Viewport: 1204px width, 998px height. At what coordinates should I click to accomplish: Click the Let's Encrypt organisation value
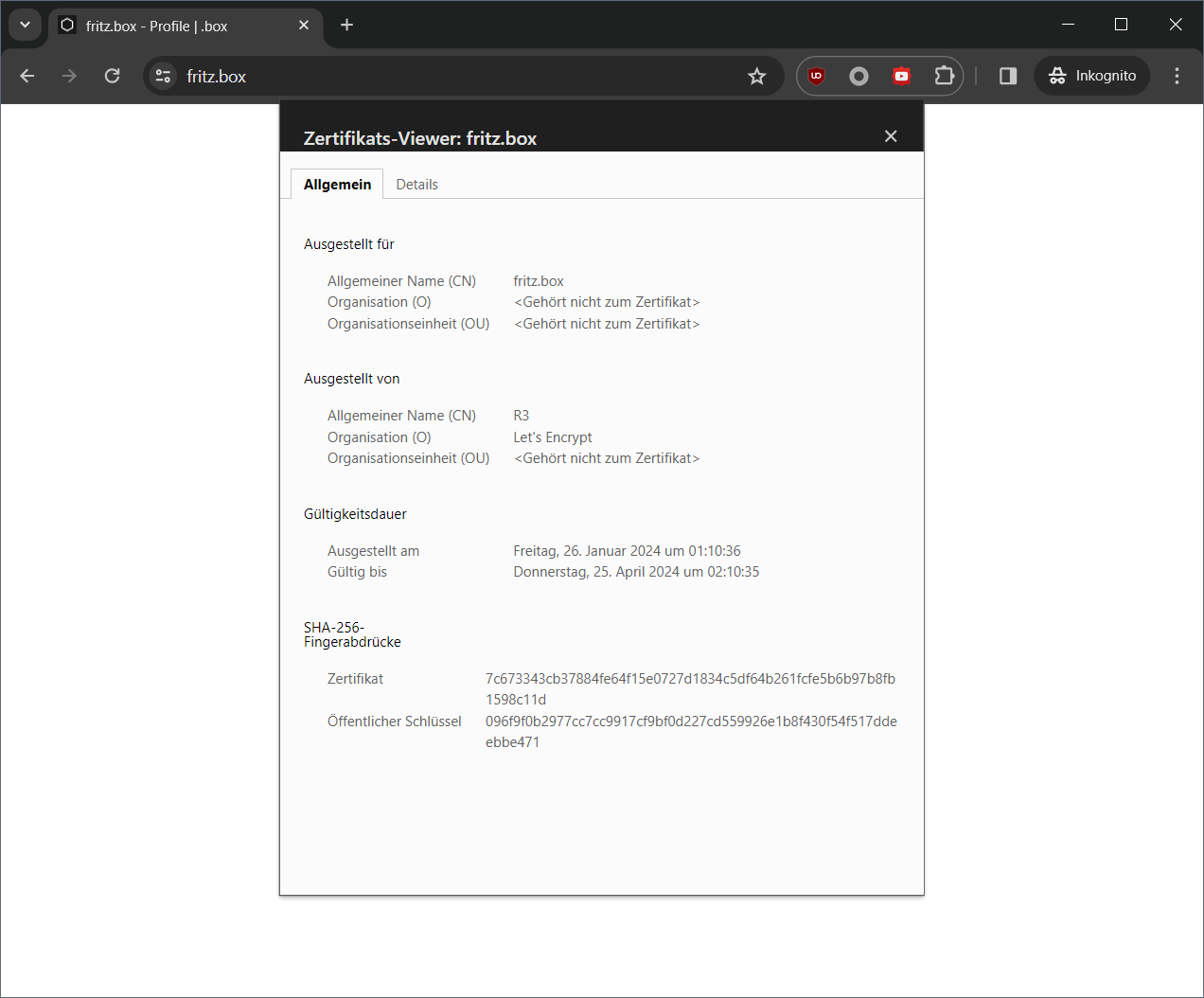pos(553,437)
